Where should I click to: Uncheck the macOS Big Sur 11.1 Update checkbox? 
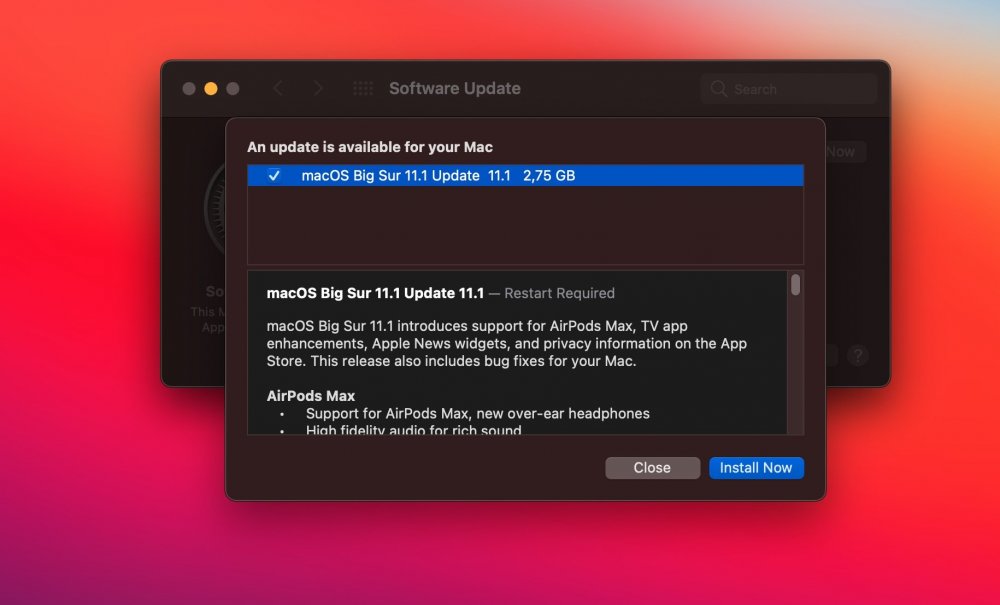[274, 175]
